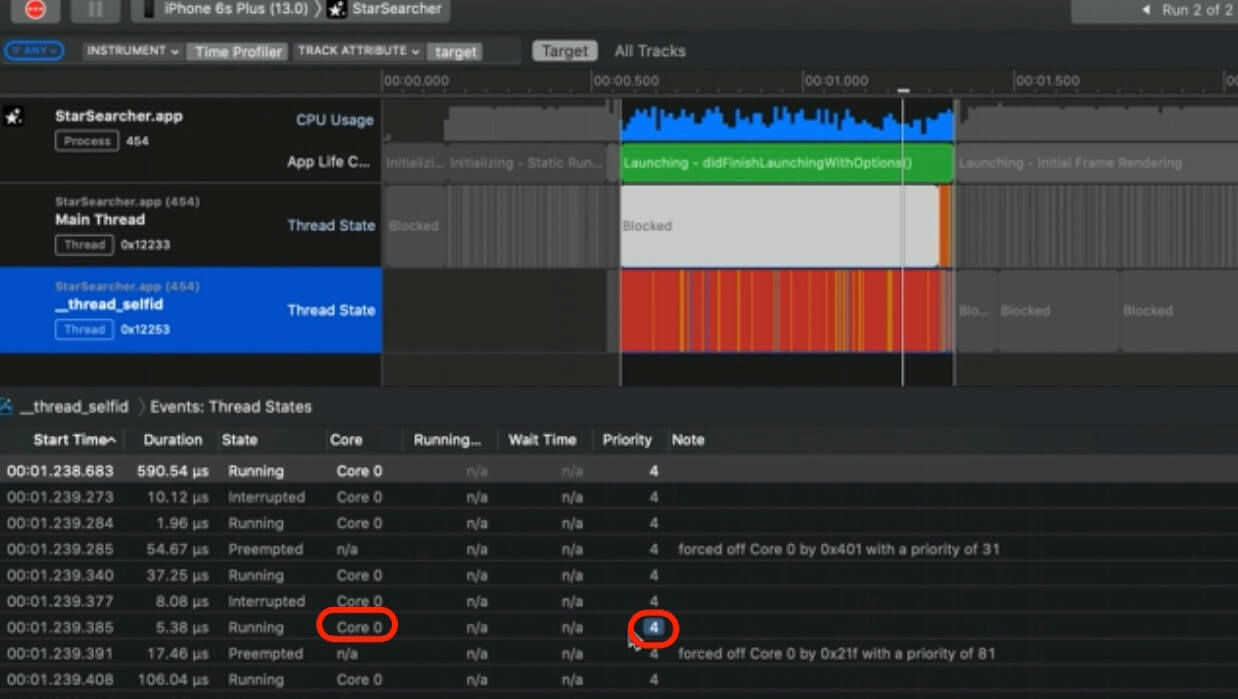Click the green didFinishLaunchingWithOptions lifecycle segment
This screenshot has height=699, width=1238.
pyautogui.click(x=786, y=163)
